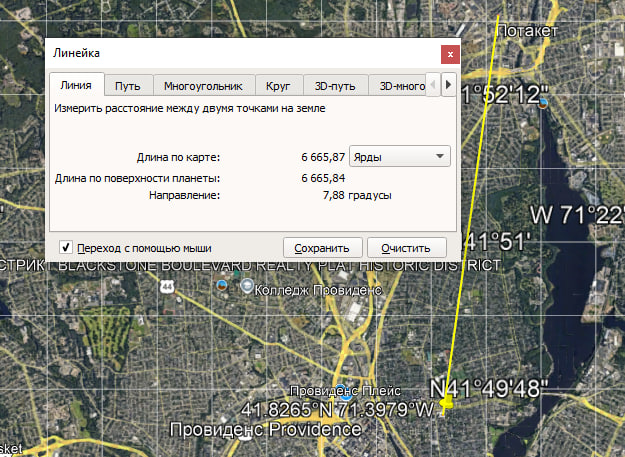The height and width of the screenshot is (457, 625).
Task: Click the Сохранить button
Action: 322,248
